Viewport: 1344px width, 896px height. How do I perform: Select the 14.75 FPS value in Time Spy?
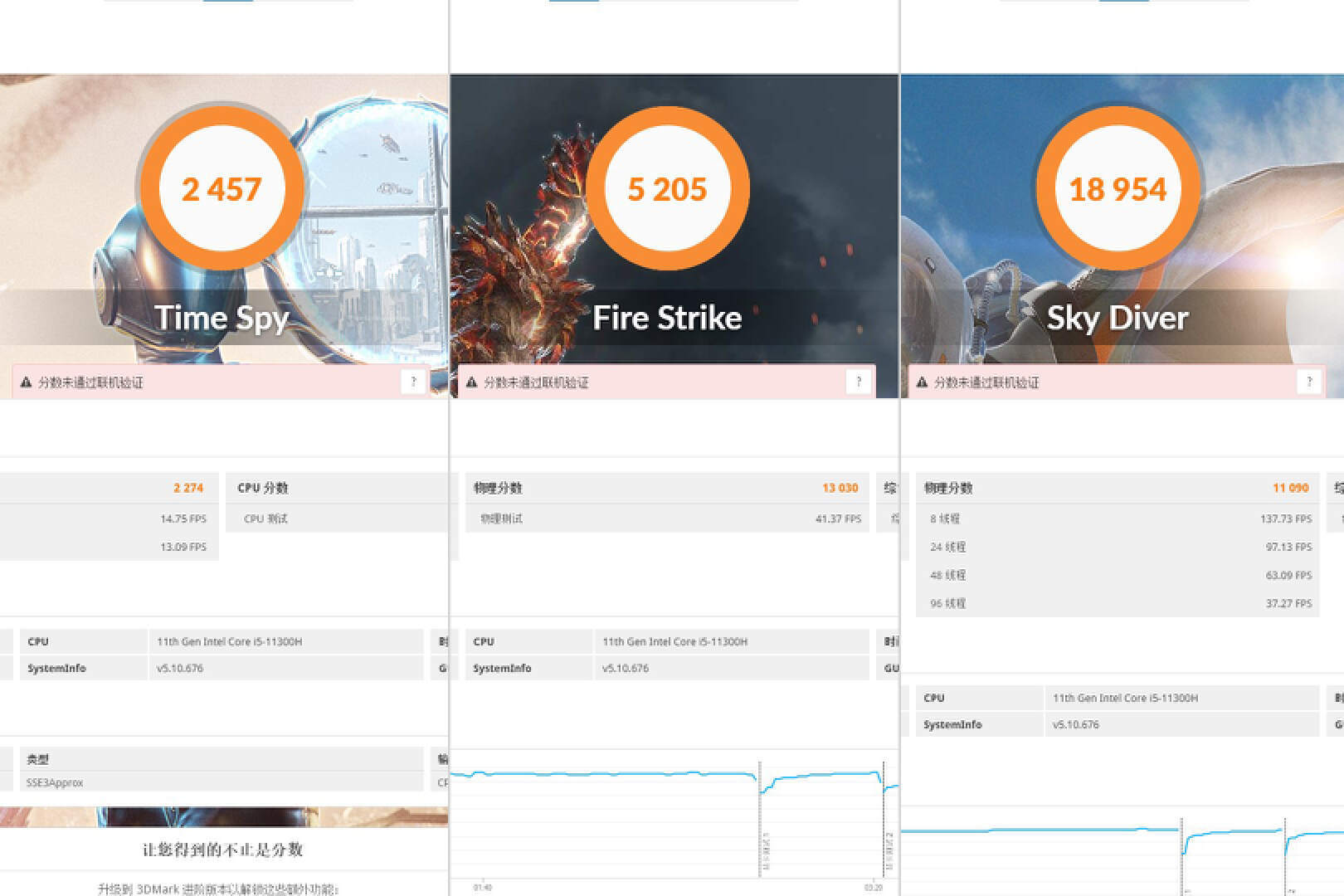click(183, 519)
